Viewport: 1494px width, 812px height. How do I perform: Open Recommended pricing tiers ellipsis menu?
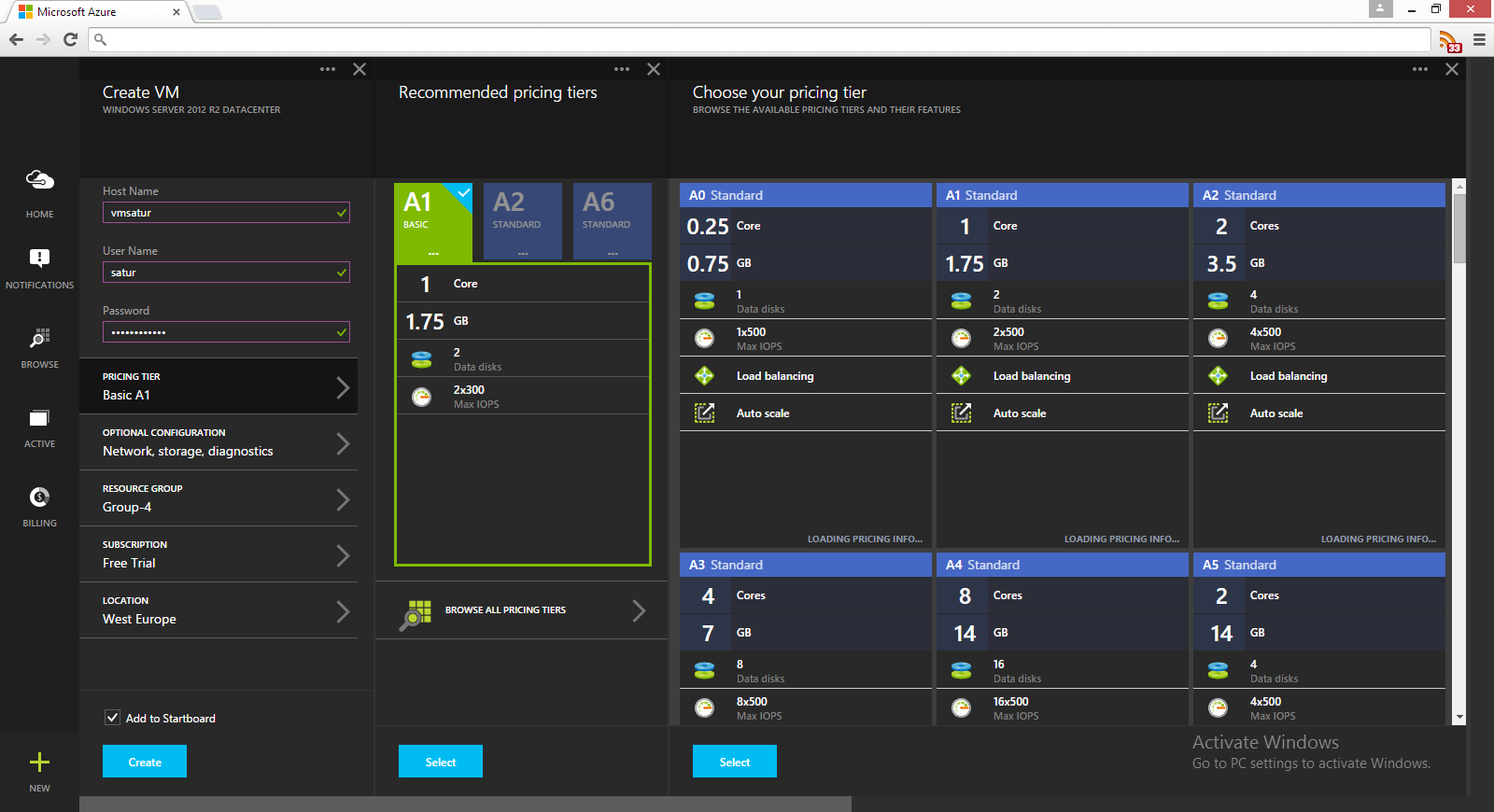[x=622, y=69]
